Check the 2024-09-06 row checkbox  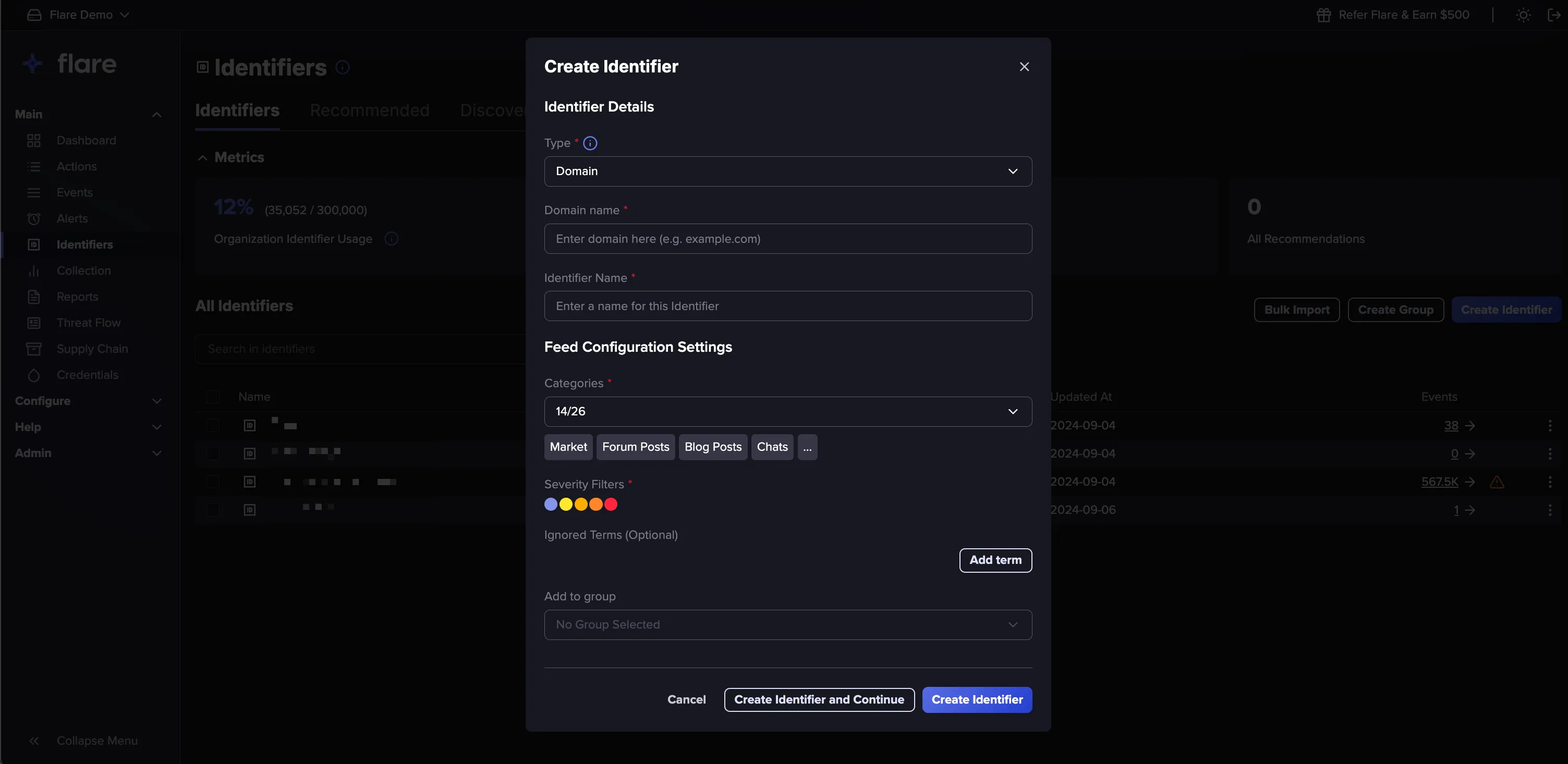click(213, 510)
